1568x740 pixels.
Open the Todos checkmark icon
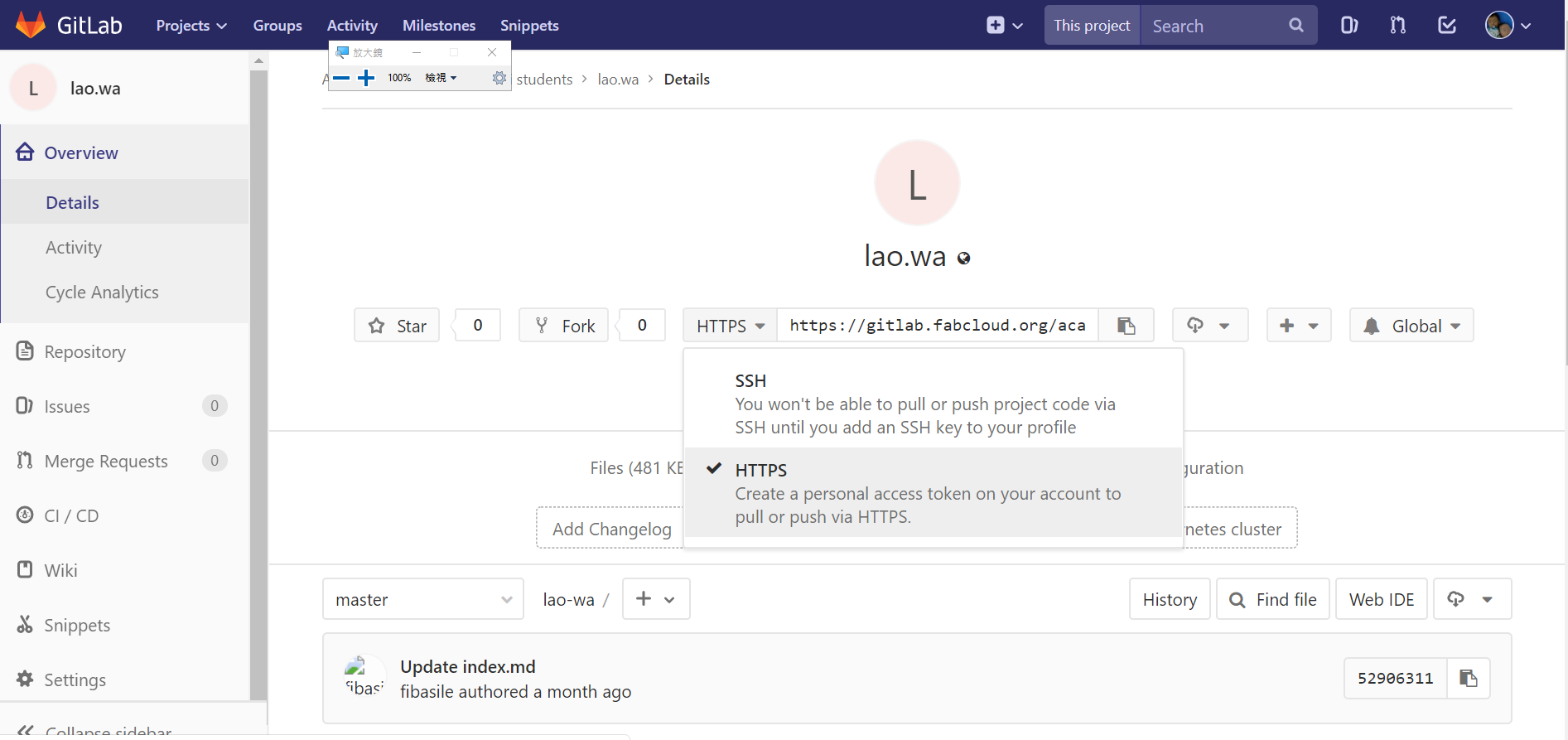pyautogui.click(x=1447, y=26)
